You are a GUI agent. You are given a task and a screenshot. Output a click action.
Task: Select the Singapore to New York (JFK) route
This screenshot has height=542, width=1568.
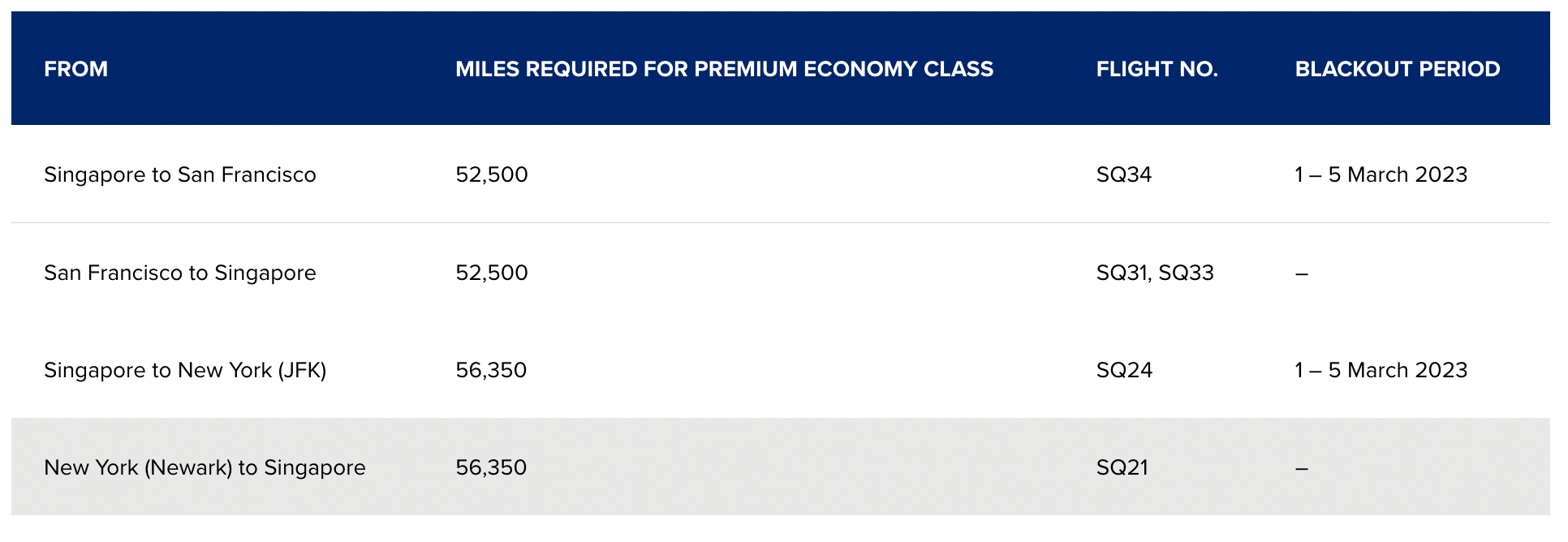coord(185,370)
